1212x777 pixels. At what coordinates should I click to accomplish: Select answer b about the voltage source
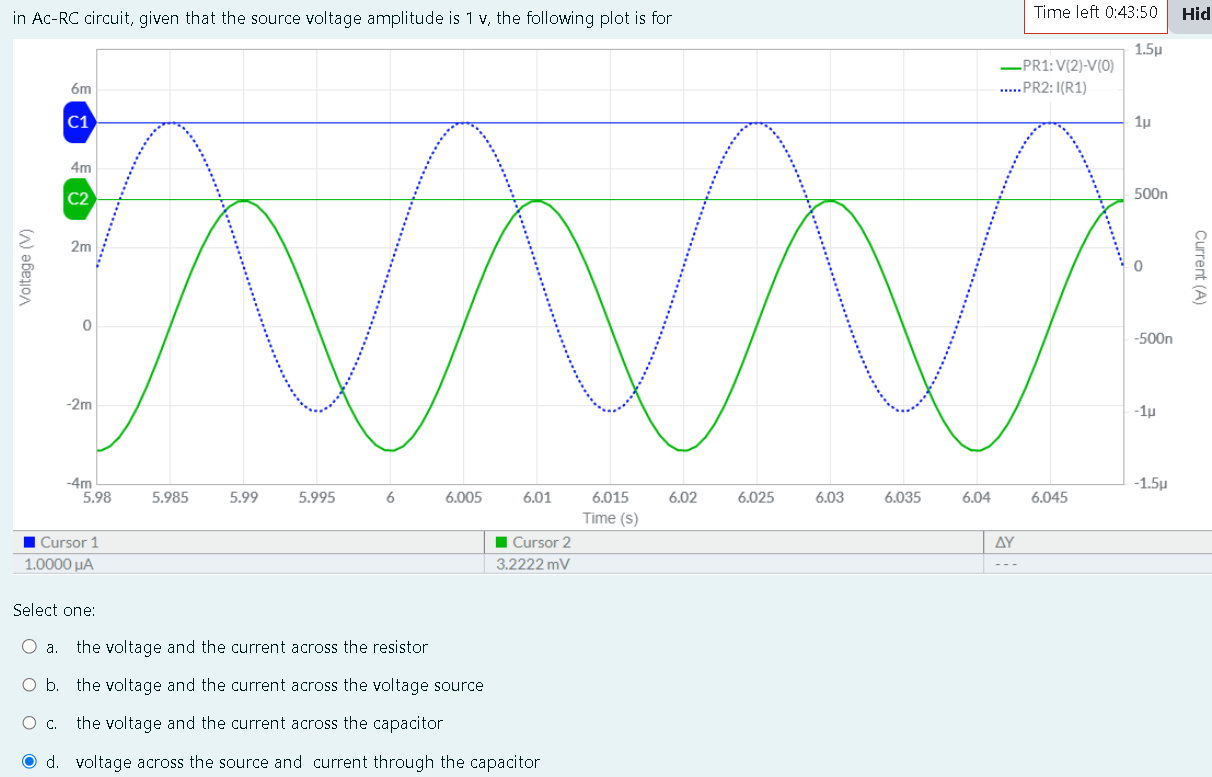point(30,684)
